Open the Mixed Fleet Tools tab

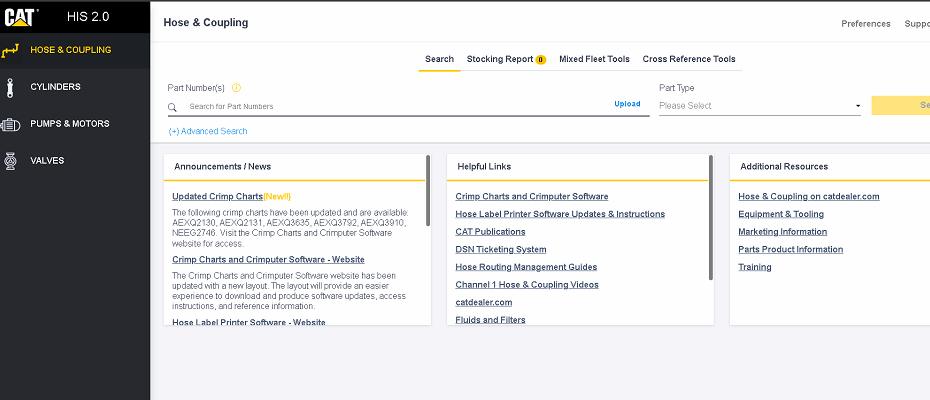594,59
